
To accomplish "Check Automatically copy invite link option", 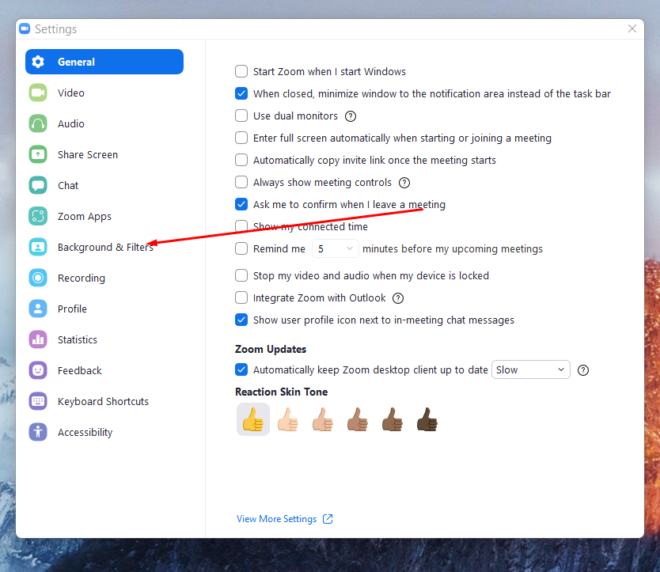I will tap(241, 160).
